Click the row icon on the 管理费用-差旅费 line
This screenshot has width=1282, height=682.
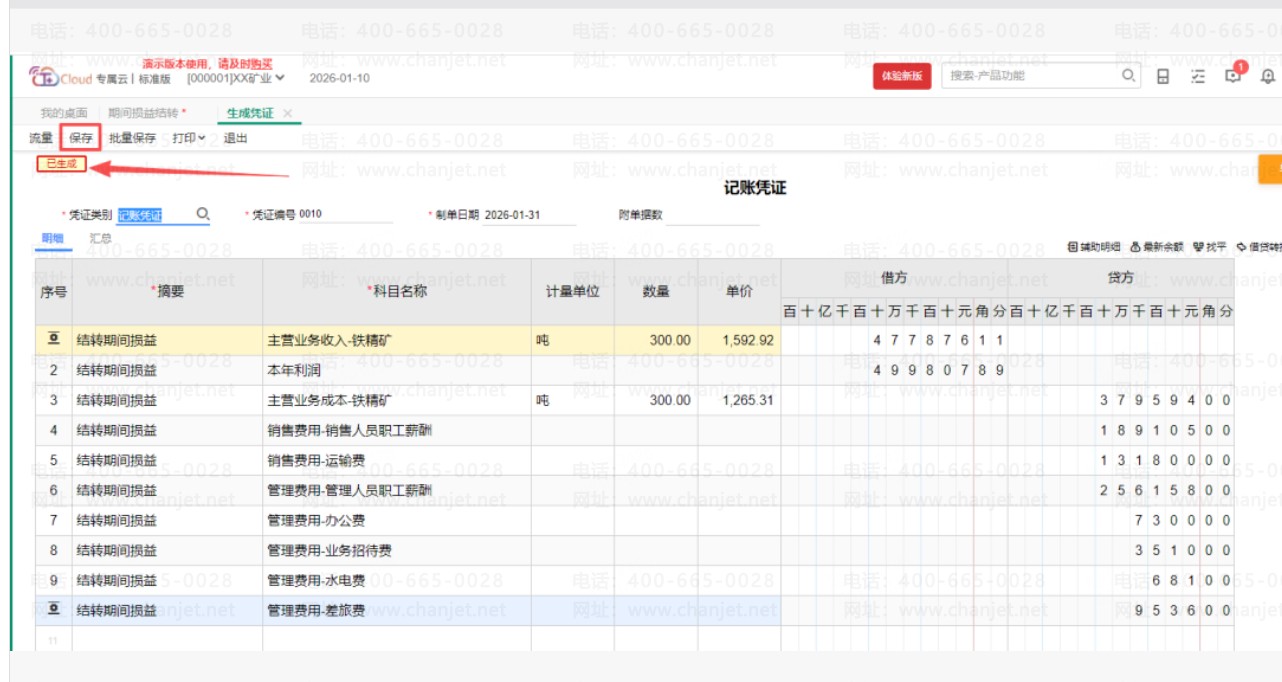(54, 609)
